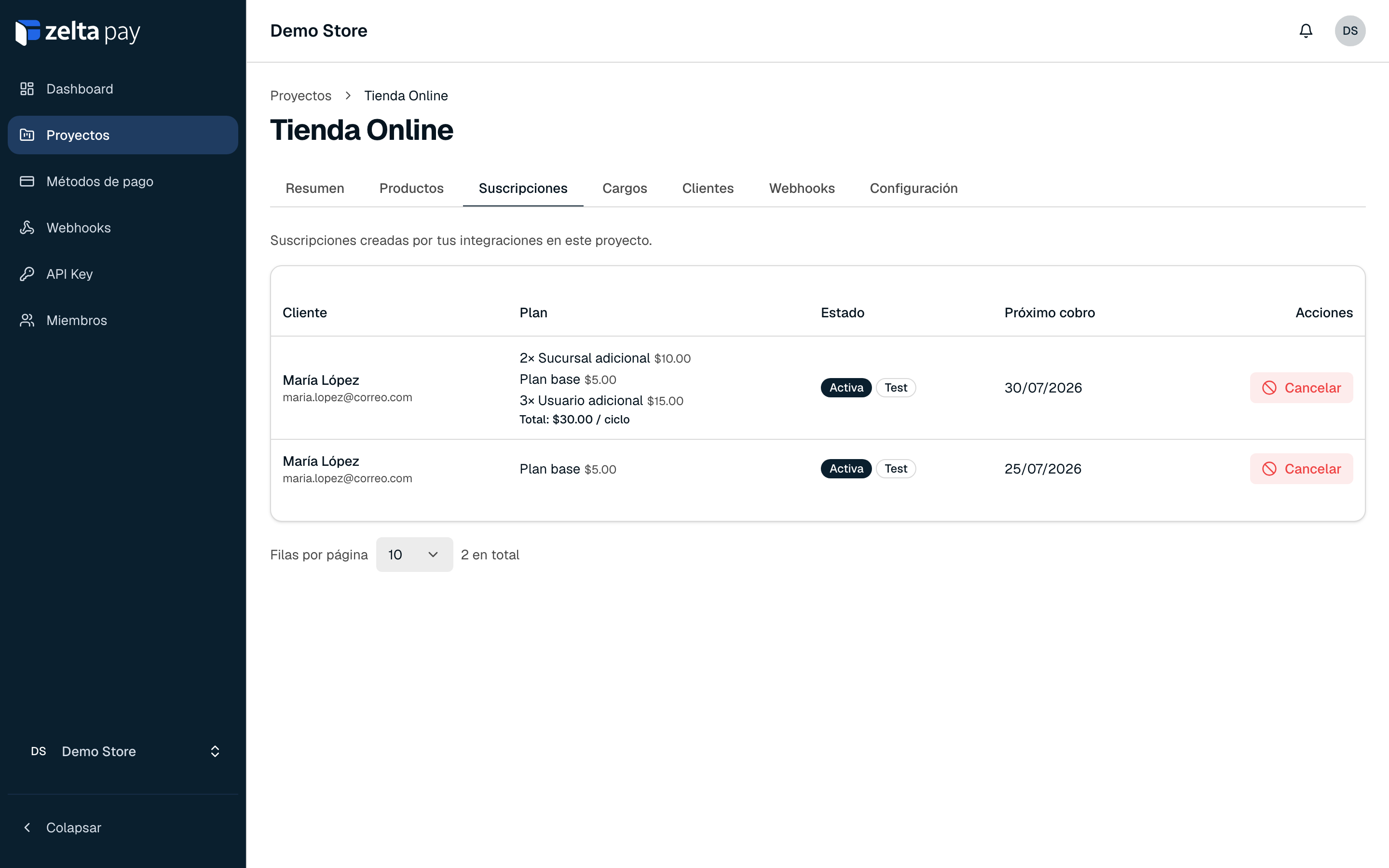1389x868 pixels.
Task: Click the Próximo cobro column header
Action: point(1049,313)
